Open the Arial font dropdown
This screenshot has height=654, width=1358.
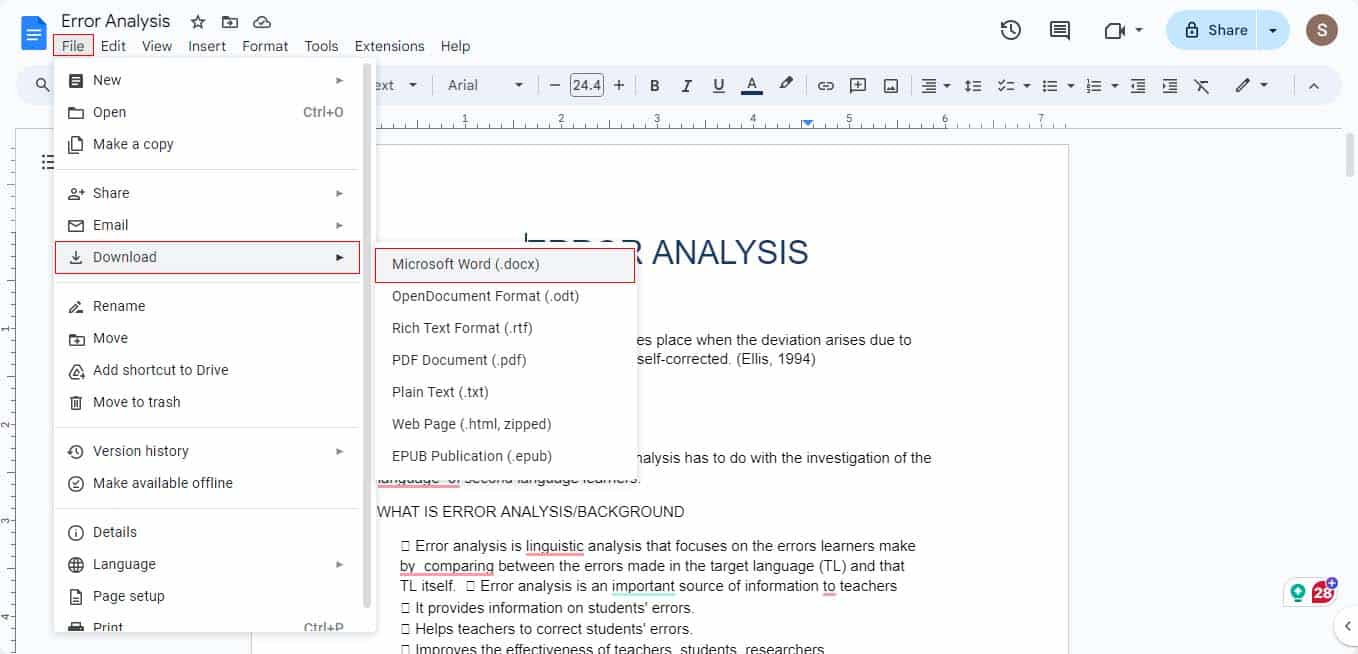pyautogui.click(x=486, y=85)
